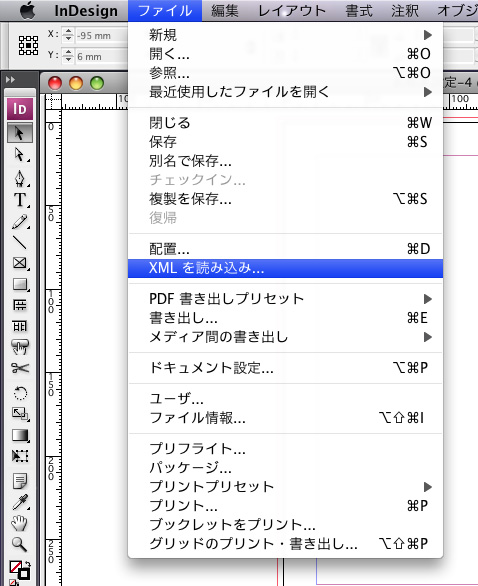This screenshot has width=478, height=586.
Task: Select the Type tool
Action: 20,200
